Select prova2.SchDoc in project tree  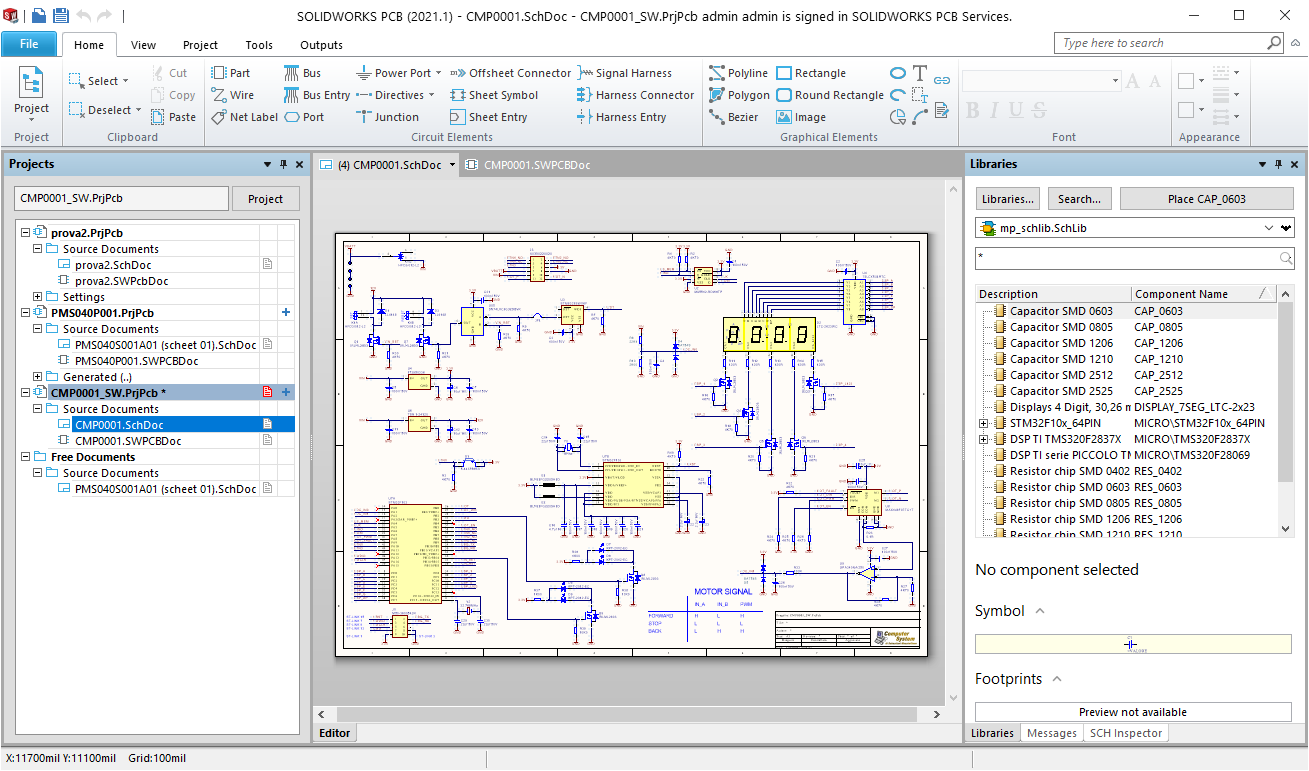pyautogui.click(x=113, y=265)
